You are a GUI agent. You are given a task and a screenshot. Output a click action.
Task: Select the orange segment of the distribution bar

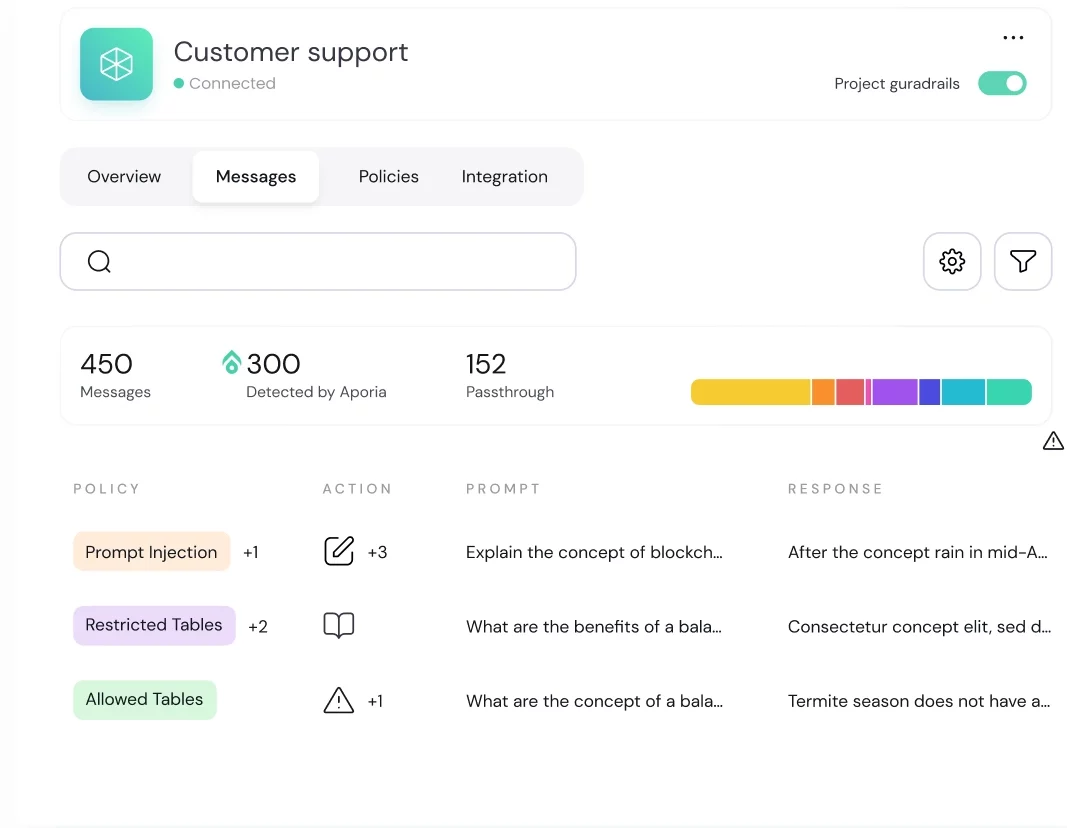pos(823,392)
